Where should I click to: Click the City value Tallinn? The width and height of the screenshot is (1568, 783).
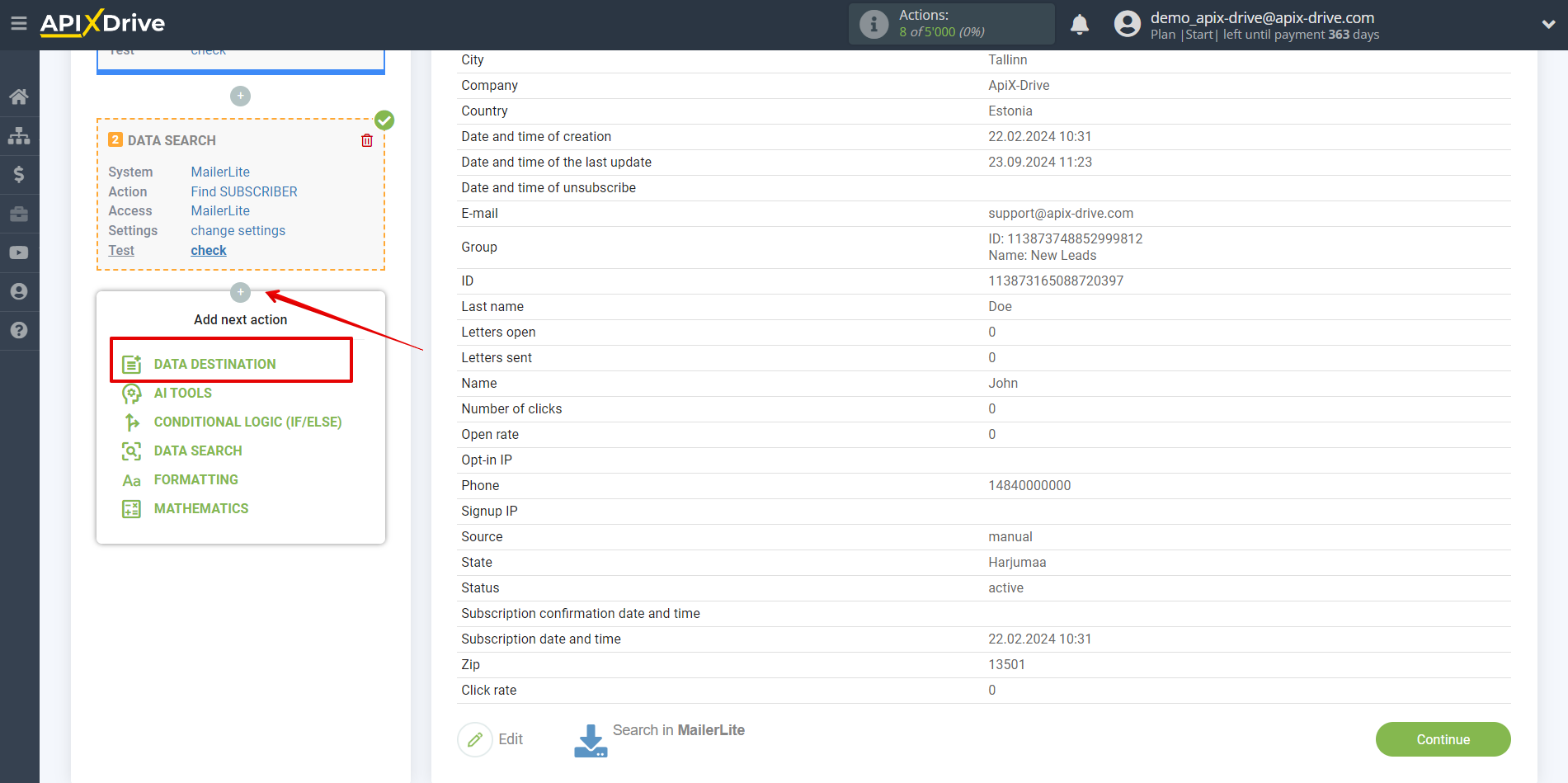[x=1008, y=59]
